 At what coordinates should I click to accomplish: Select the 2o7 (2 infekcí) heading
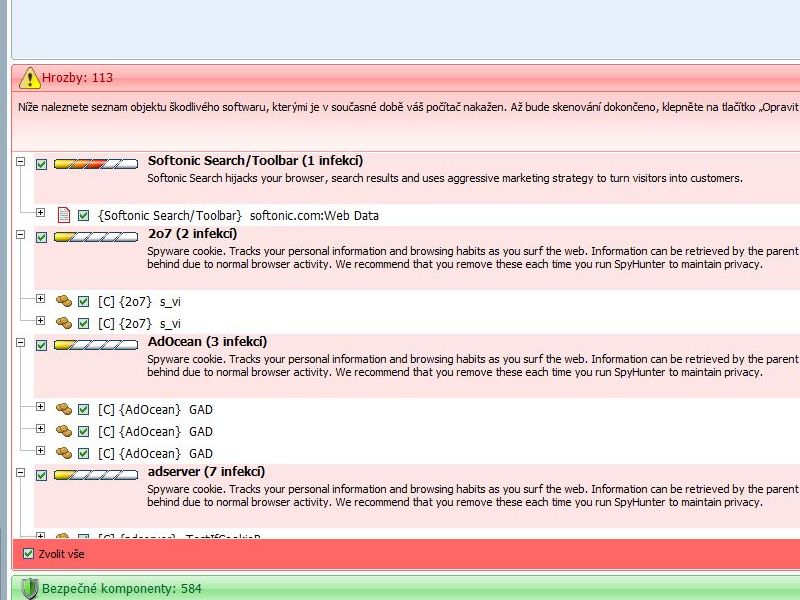coord(192,234)
